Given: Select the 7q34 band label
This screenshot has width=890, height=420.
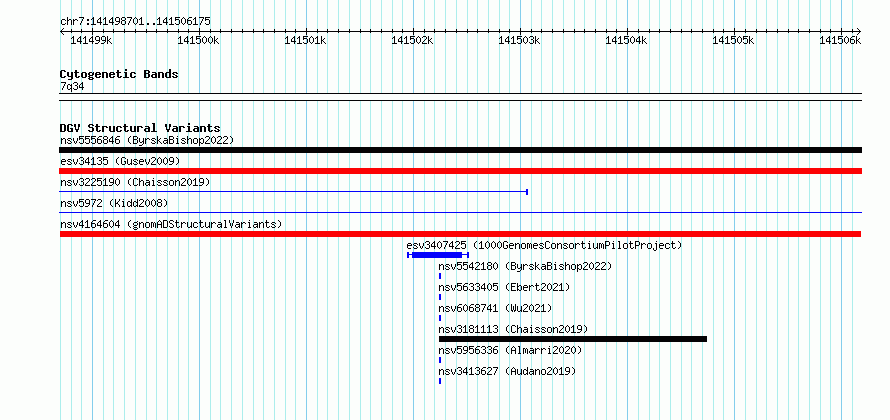Looking at the screenshot, I should 72,86.
